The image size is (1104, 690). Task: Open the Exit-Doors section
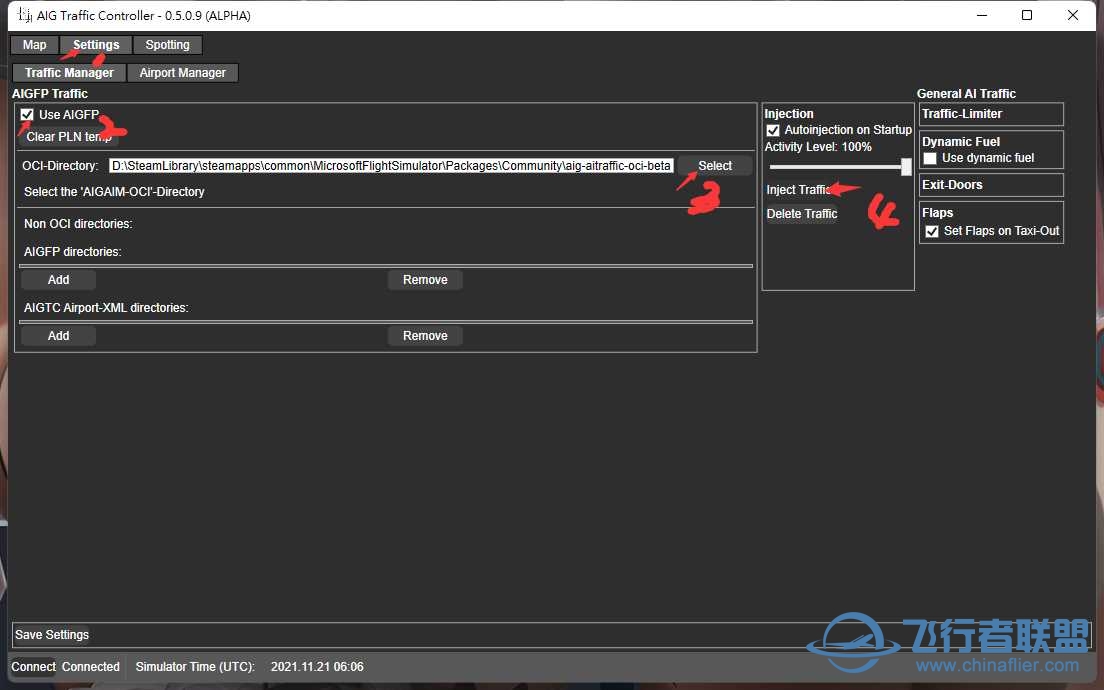991,185
